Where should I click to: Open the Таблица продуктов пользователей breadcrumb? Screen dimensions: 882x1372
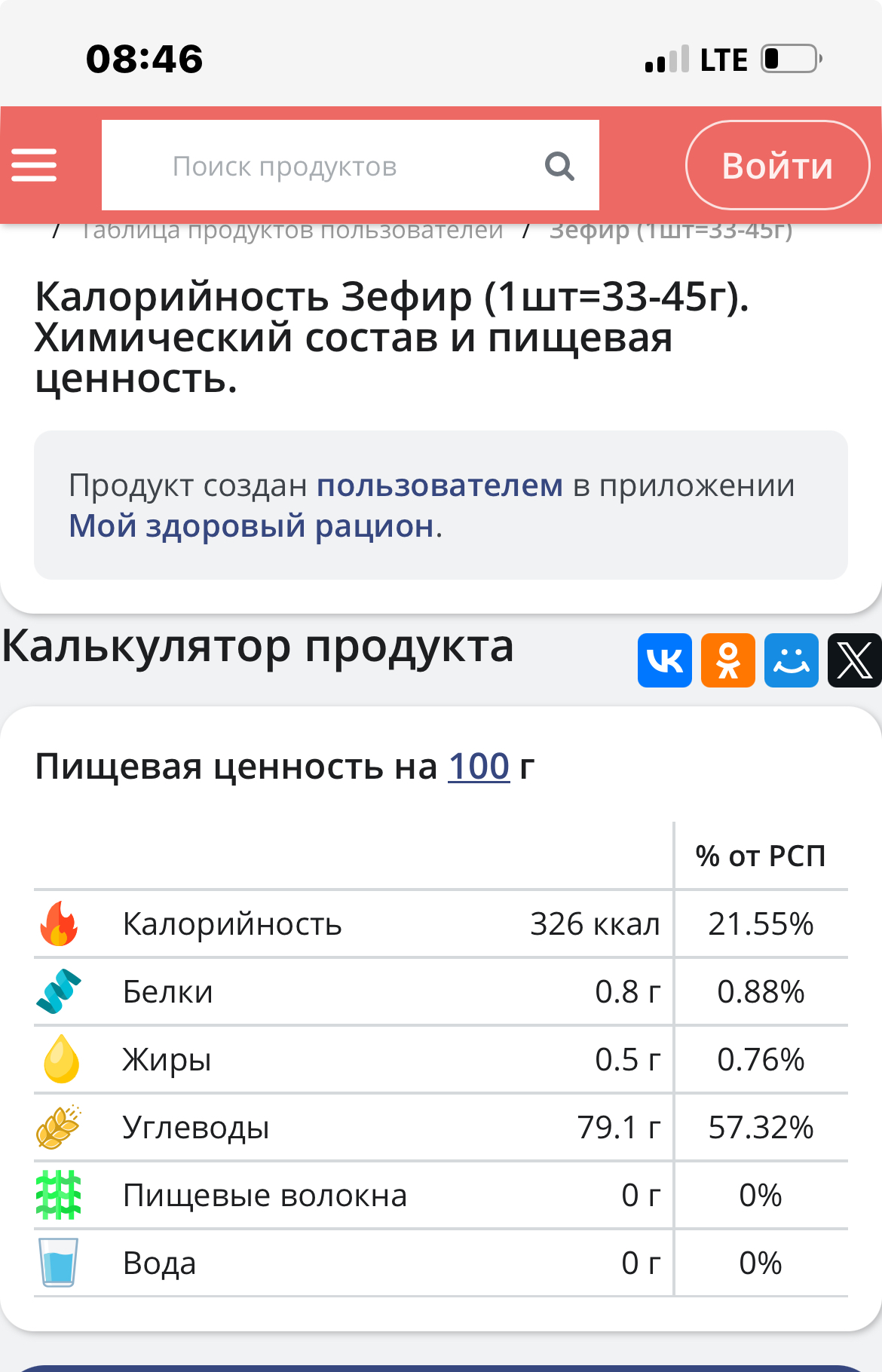(x=292, y=230)
